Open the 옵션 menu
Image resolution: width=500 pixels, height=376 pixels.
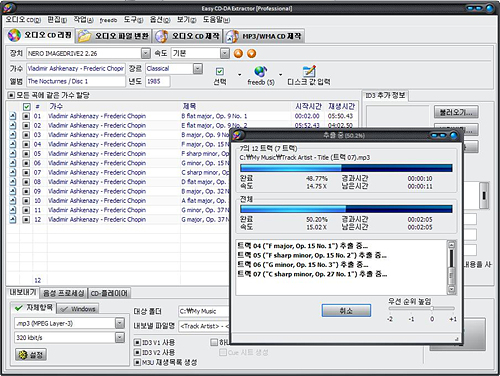[160, 20]
